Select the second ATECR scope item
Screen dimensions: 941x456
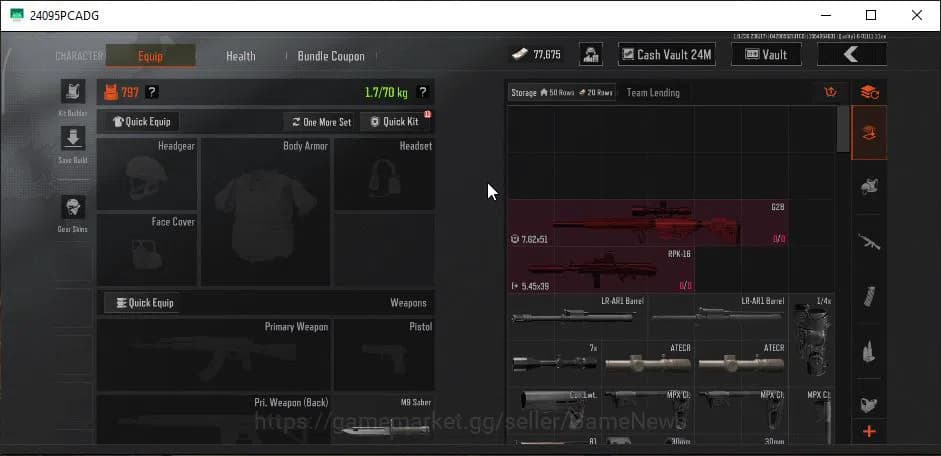(x=741, y=363)
